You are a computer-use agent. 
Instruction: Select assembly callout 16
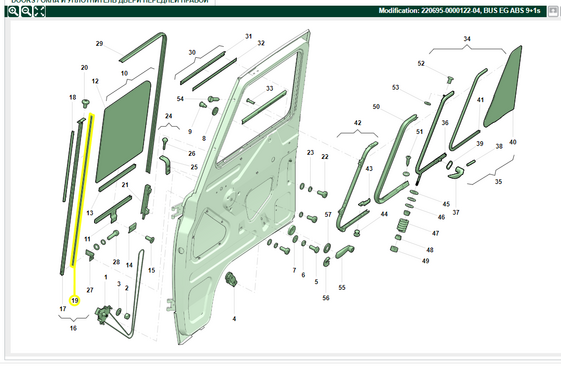pos(73,328)
